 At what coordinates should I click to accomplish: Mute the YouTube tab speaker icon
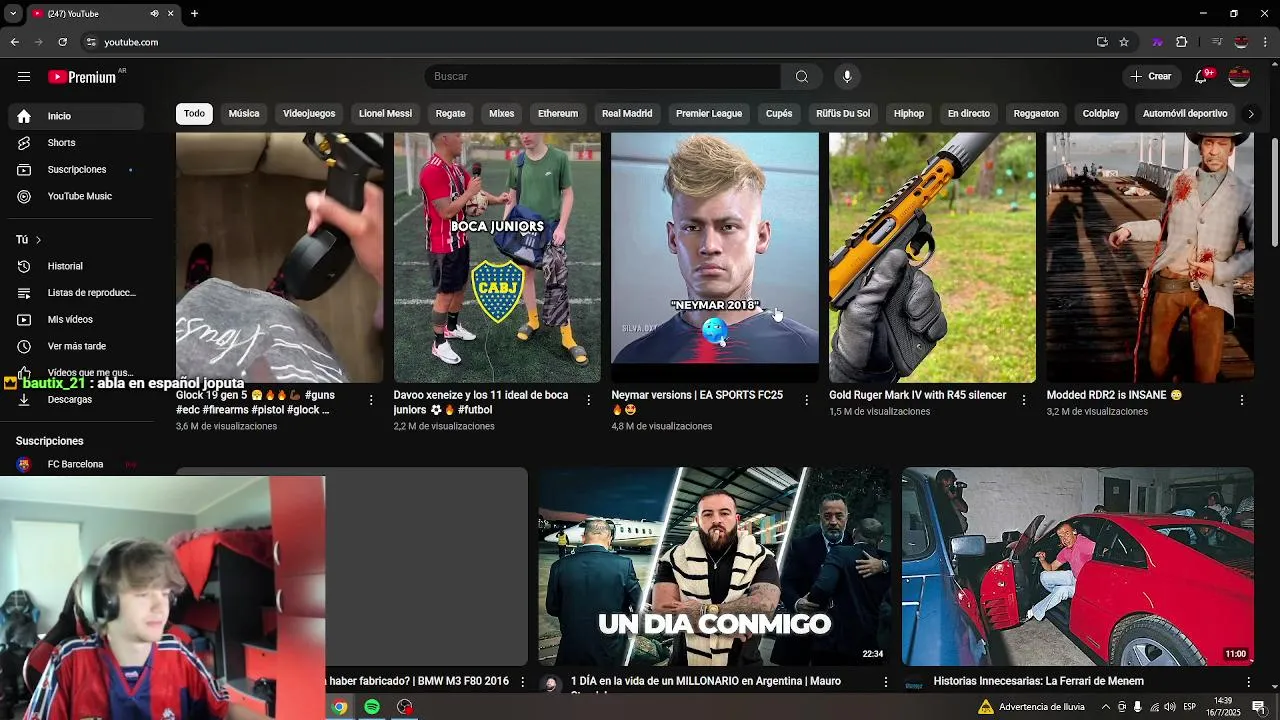(154, 14)
